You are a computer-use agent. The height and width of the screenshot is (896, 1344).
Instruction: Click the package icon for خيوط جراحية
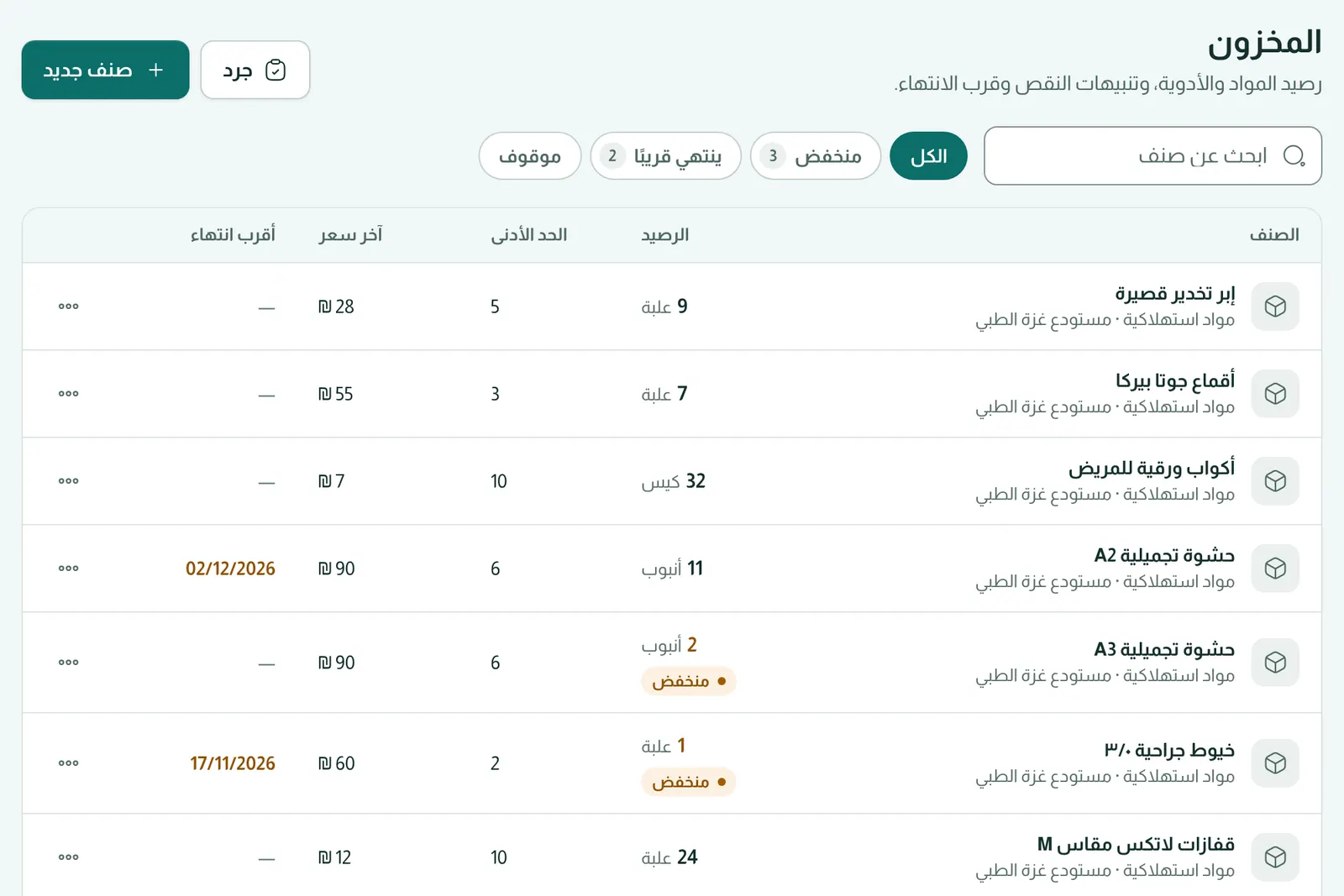(1275, 763)
